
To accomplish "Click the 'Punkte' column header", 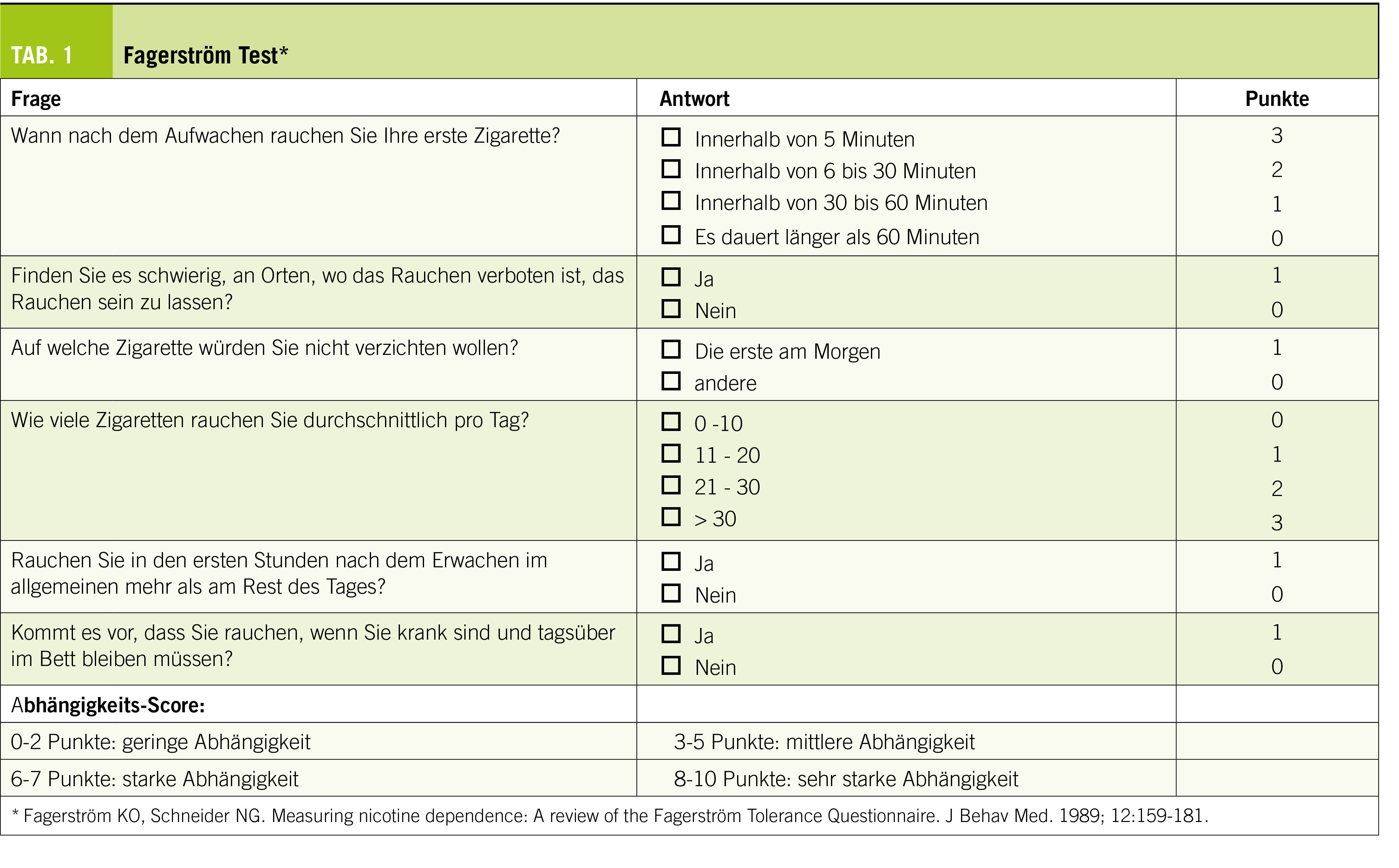I will point(1277,99).
